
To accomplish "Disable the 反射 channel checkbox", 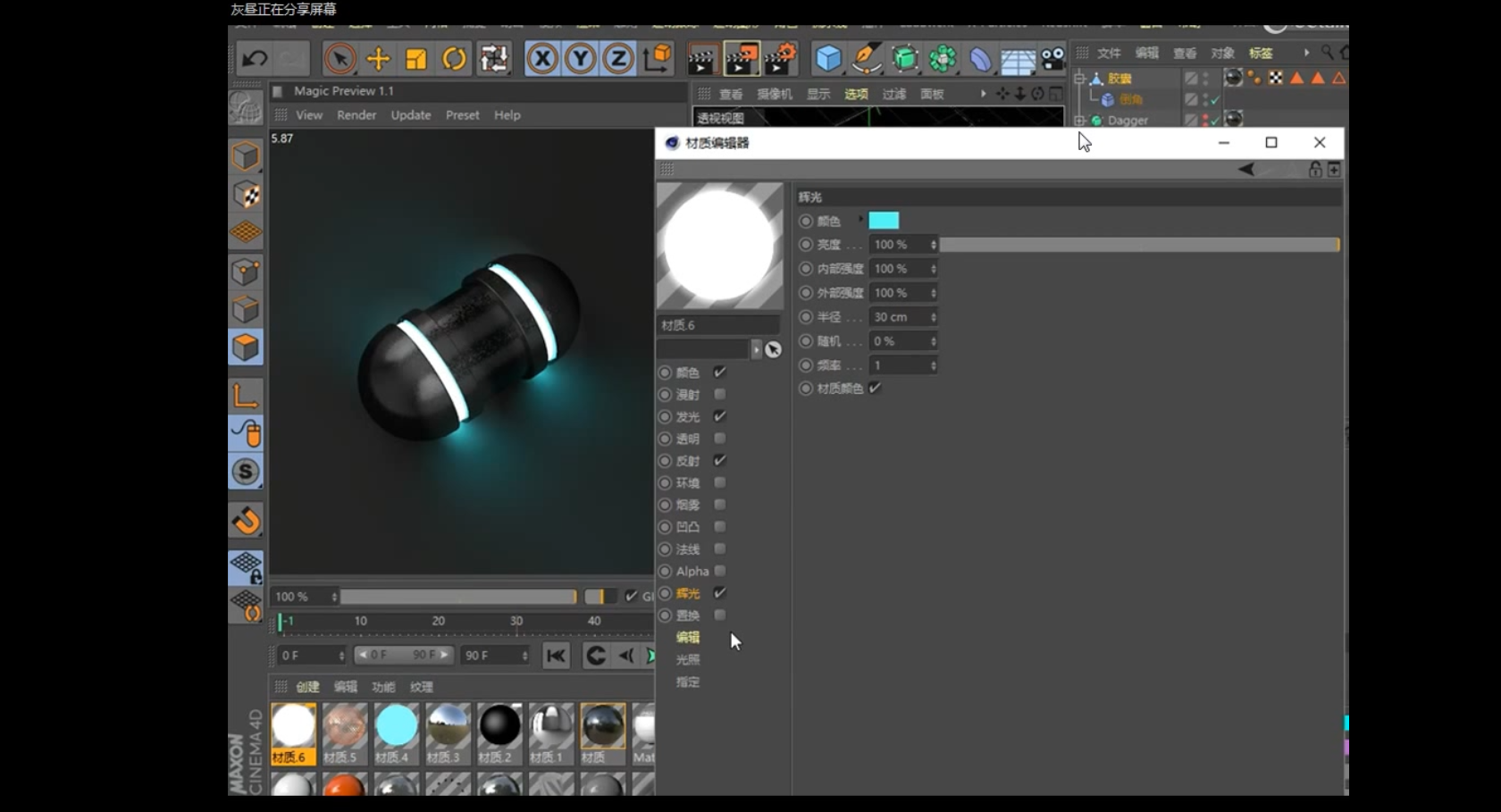I will pos(720,461).
